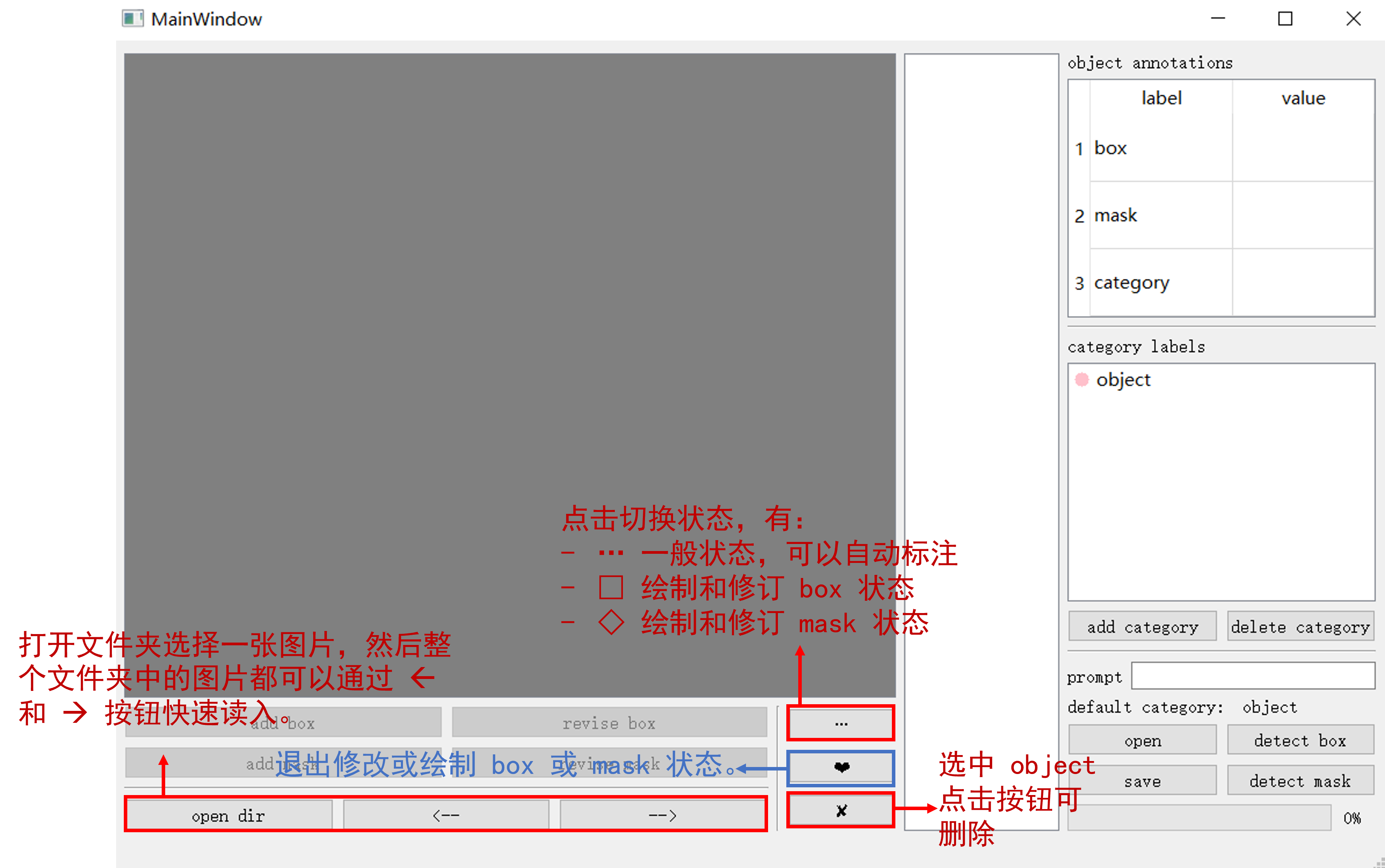Click the detect mask button
The image size is (1385, 868).
tap(1300, 781)
